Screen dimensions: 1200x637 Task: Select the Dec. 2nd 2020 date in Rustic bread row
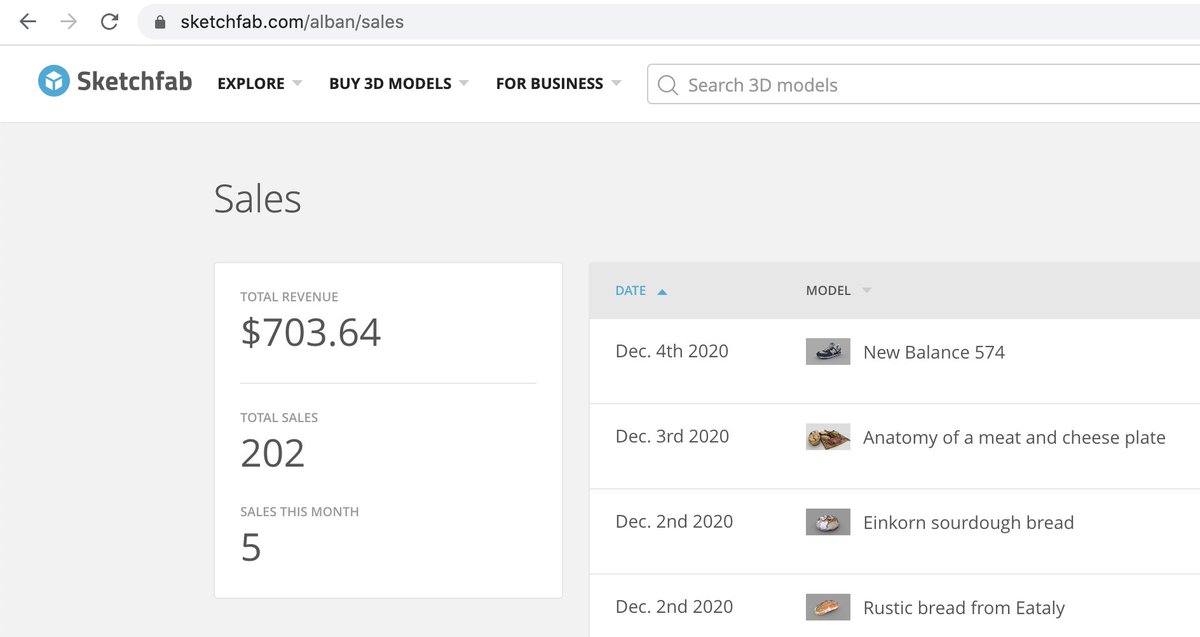674,606
